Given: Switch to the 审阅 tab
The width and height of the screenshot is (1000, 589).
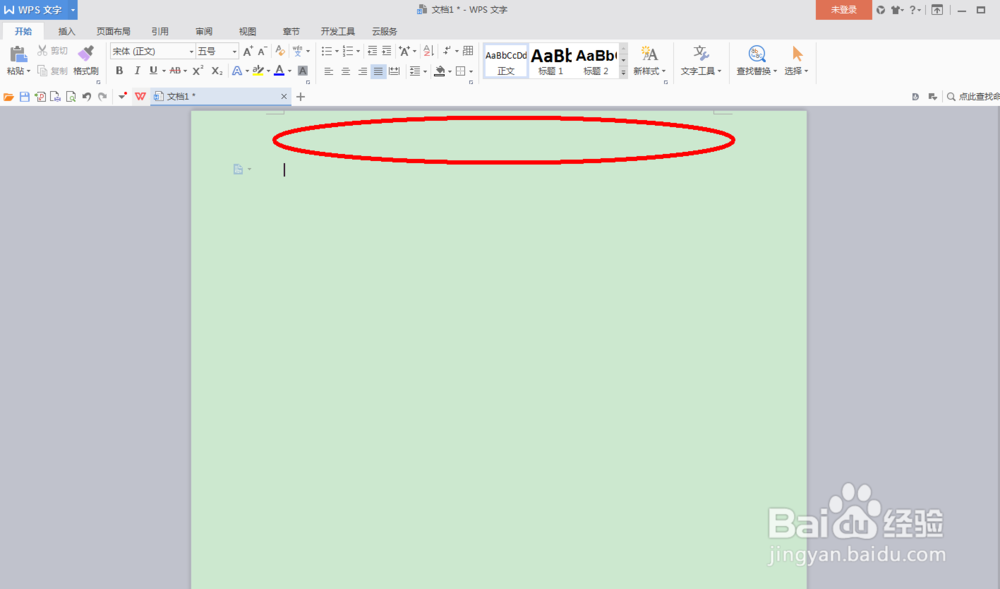Looking at the screenshot, I should pyautogui.click(x=203, y=31).
